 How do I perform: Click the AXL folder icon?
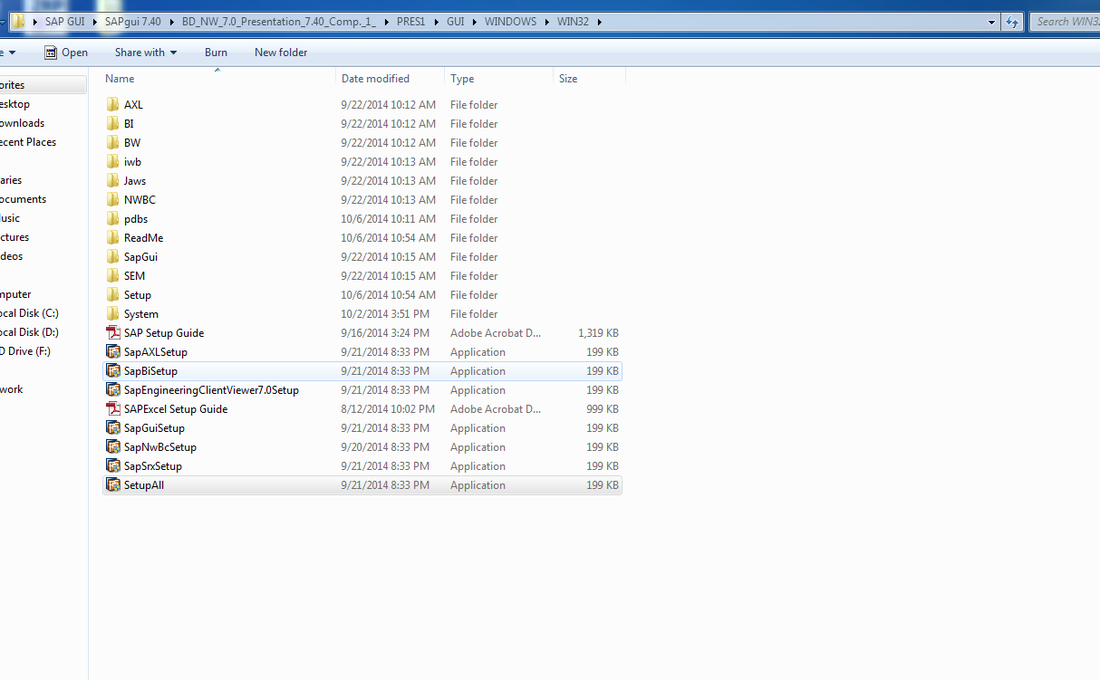click(113, 105)
